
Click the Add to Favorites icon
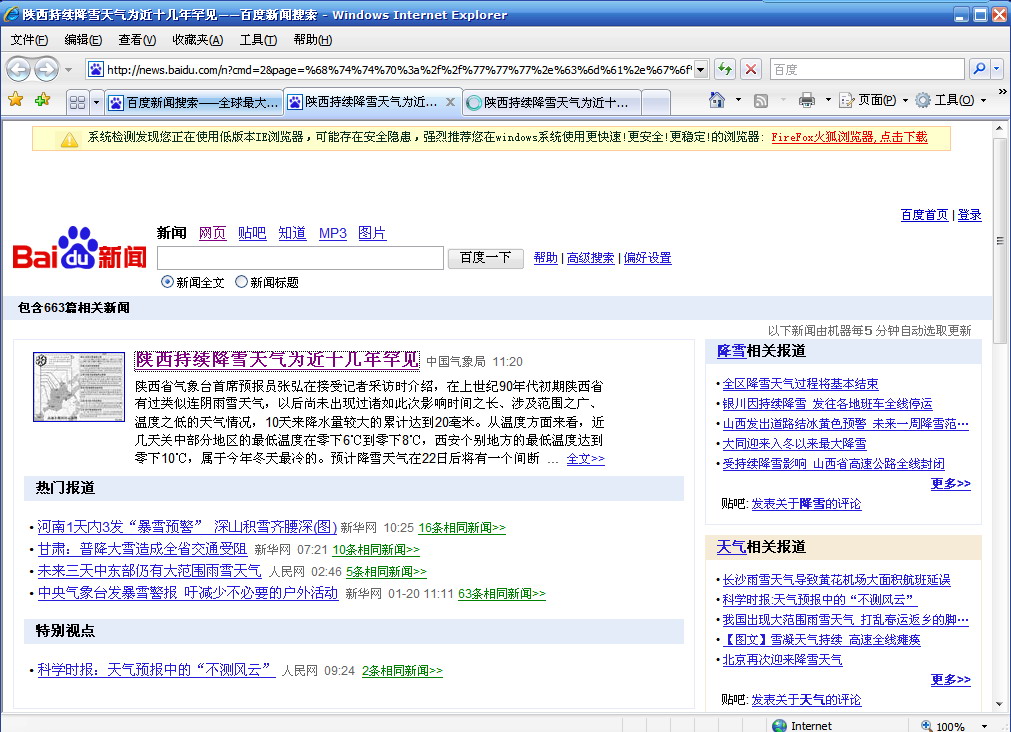coord(43,100)
